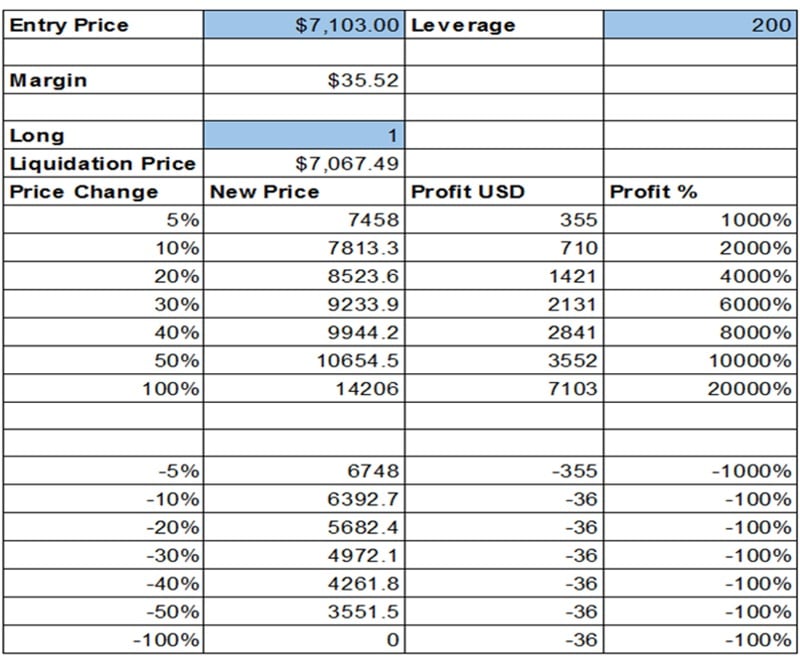Select the Long quantity cell showing 1
The image size is (800, 660).
point(303,135)
